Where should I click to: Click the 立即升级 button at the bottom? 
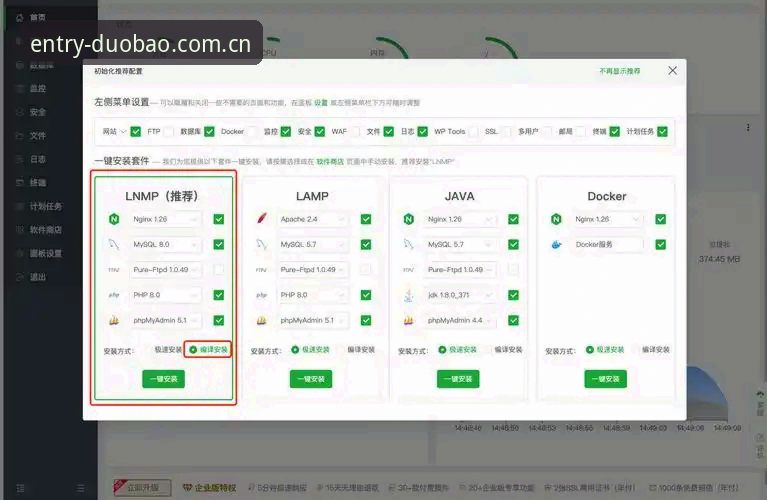click(142, 487)
